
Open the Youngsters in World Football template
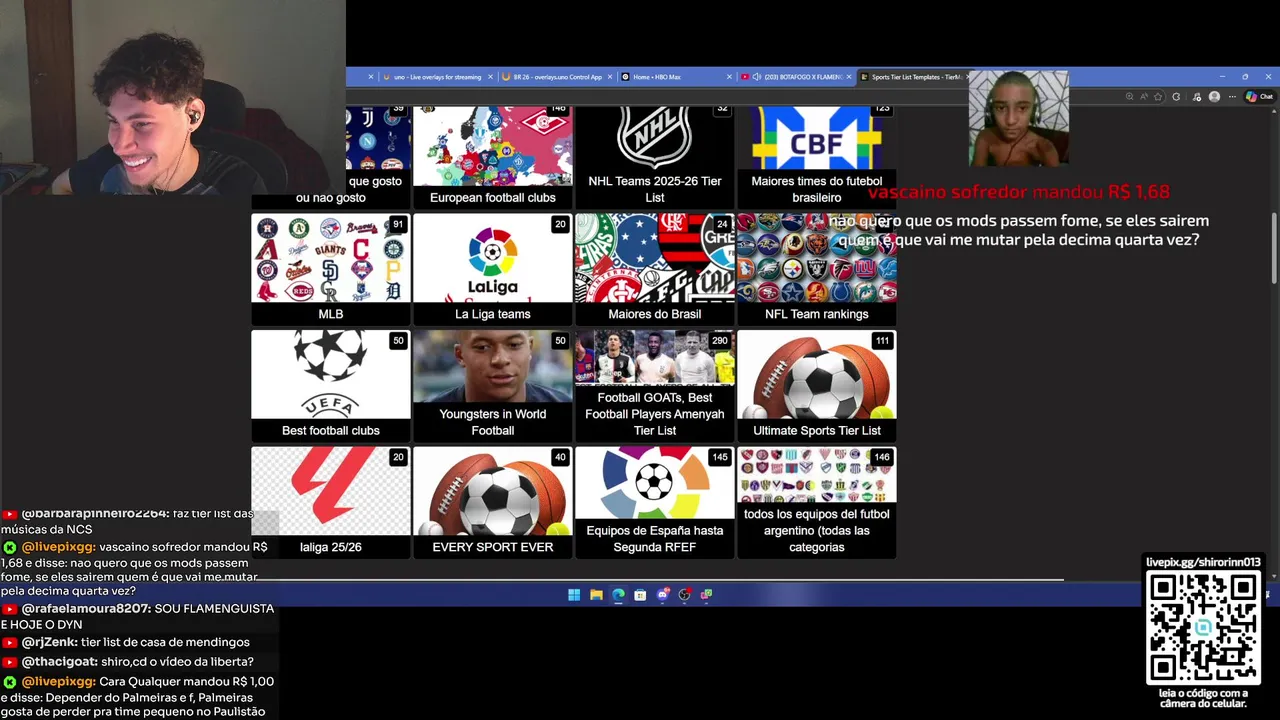point(492,386)
